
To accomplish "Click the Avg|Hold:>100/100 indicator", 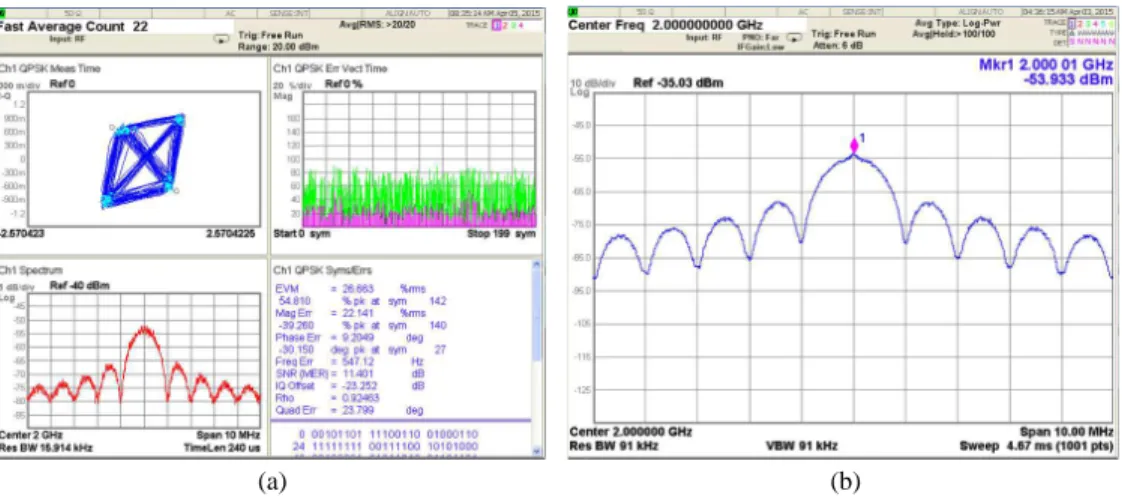I will 955,34.
